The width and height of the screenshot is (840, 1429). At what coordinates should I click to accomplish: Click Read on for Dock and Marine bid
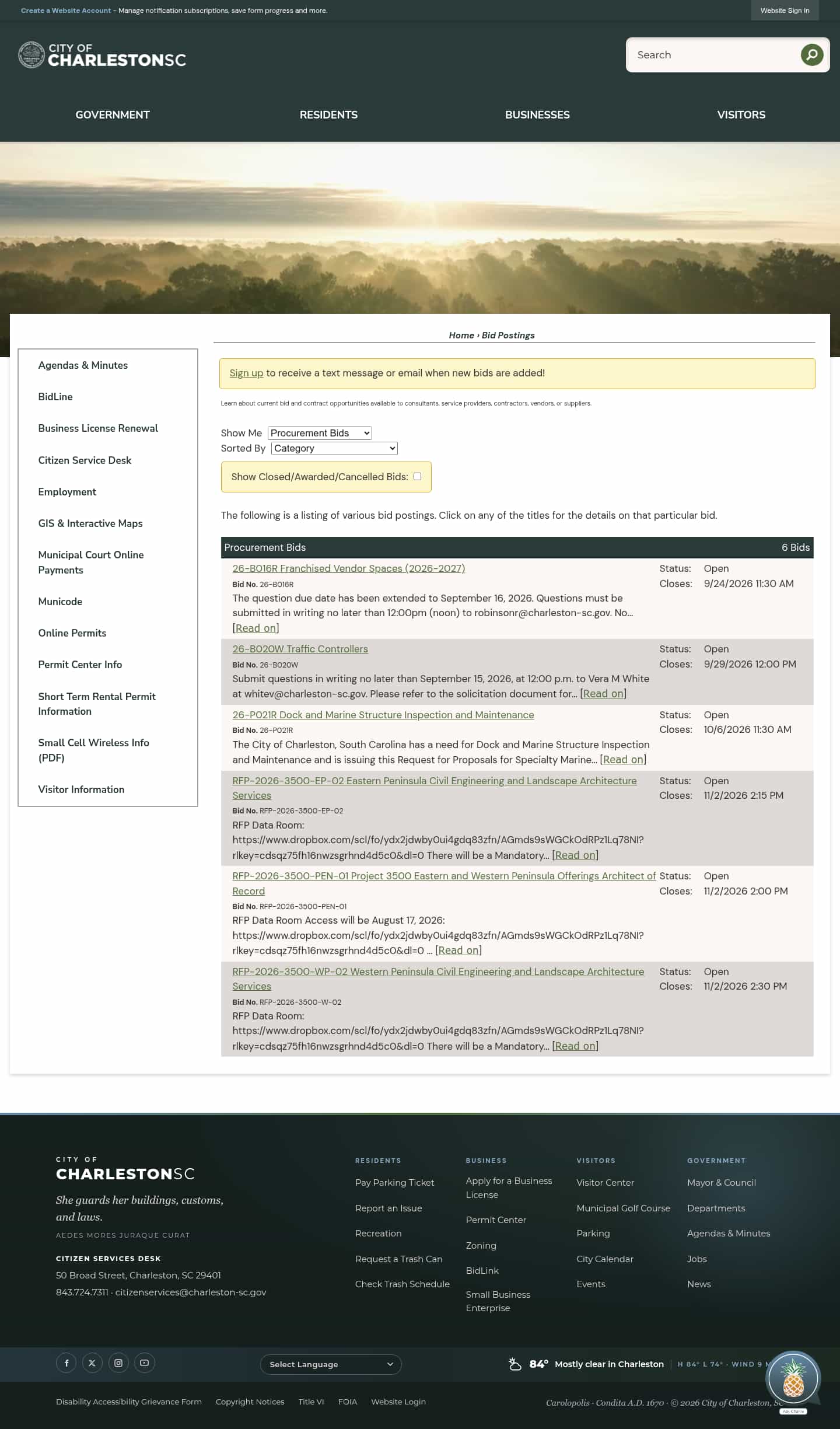(623, 760)
